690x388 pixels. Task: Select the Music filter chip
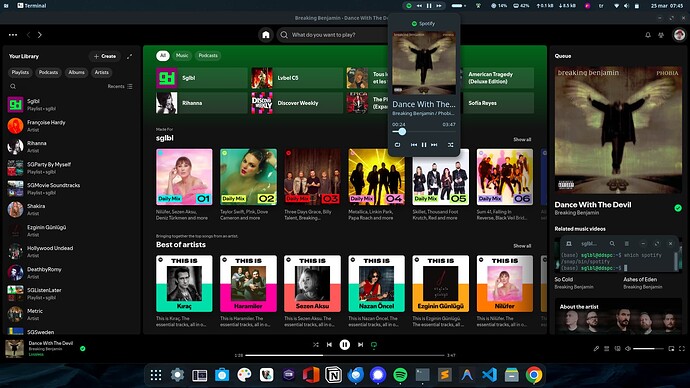[182, 55]
